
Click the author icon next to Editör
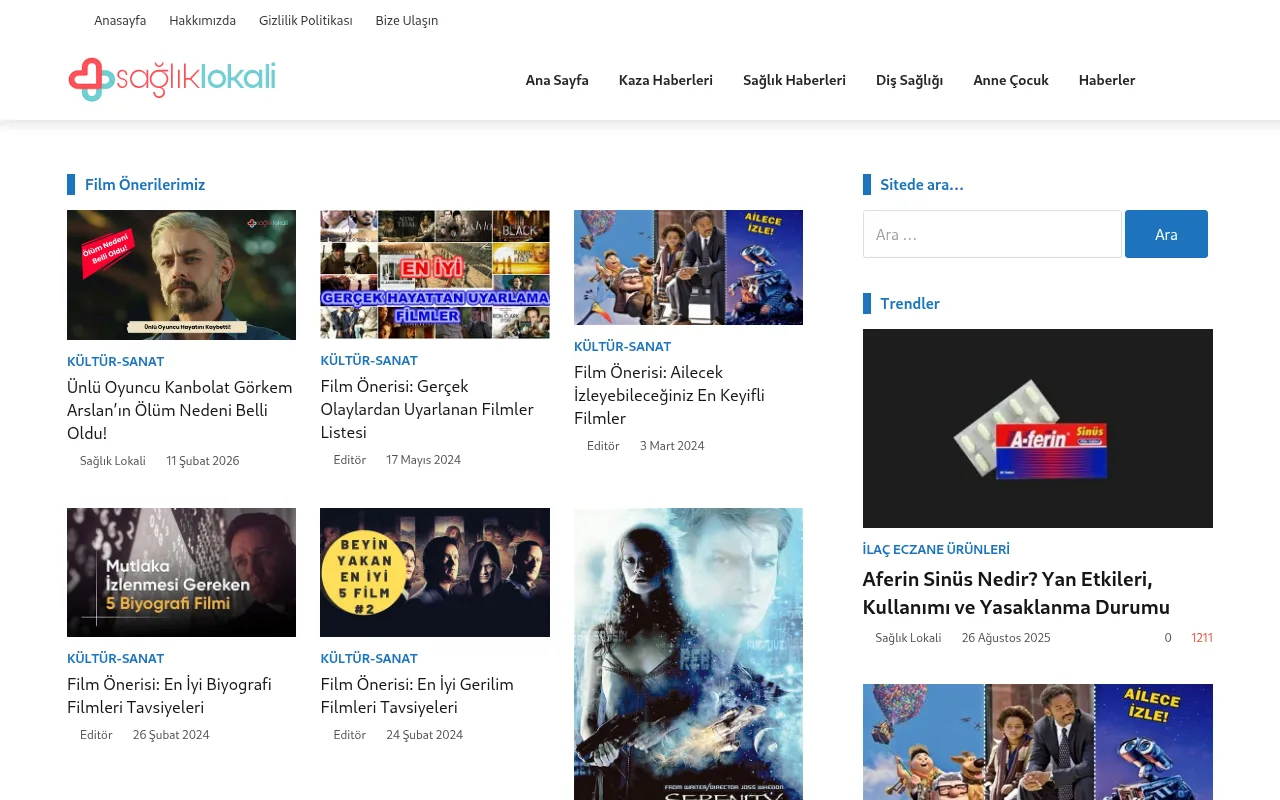tap(325, 460)
